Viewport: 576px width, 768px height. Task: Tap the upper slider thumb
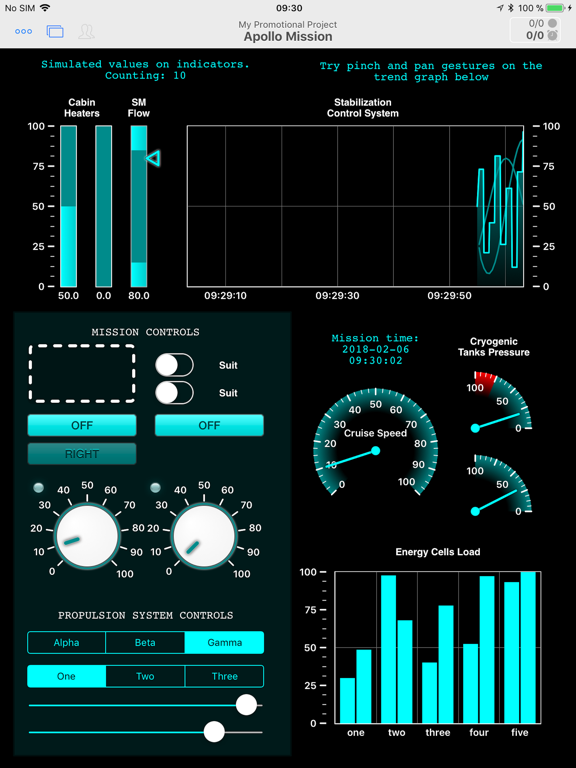pos(246,705)
